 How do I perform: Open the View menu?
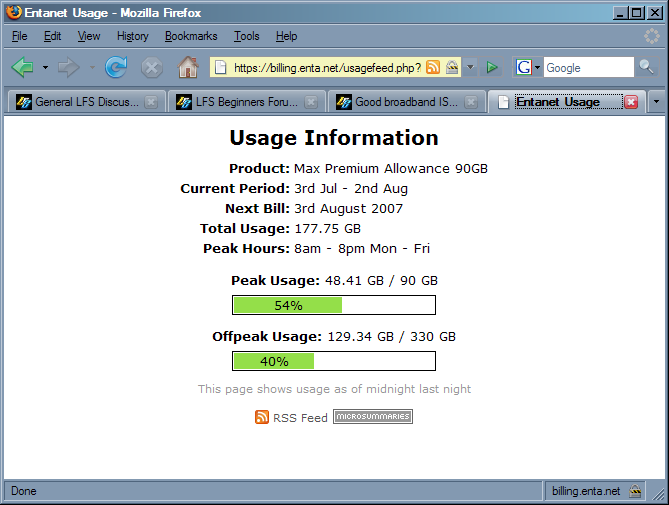89,36
